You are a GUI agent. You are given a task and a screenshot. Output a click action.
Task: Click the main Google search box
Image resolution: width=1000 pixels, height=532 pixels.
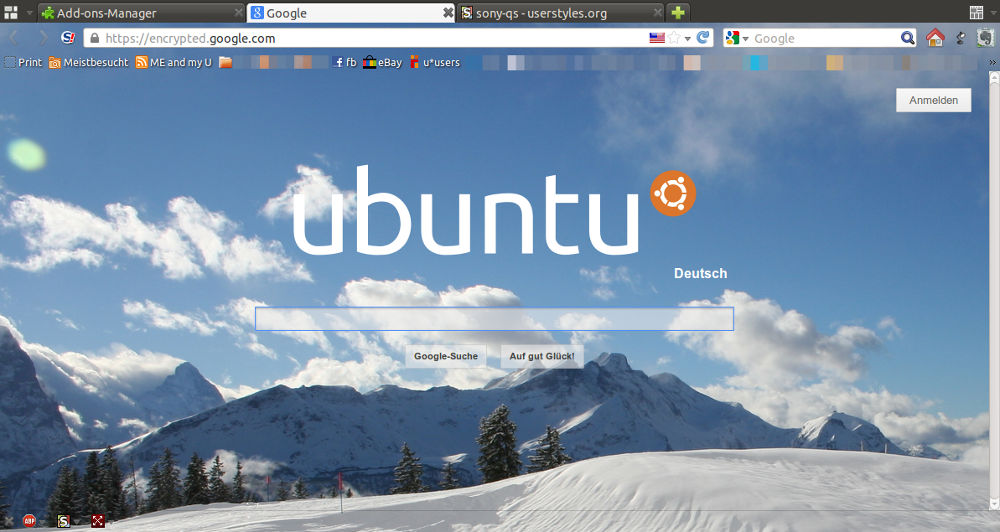(x=494, y=319)
